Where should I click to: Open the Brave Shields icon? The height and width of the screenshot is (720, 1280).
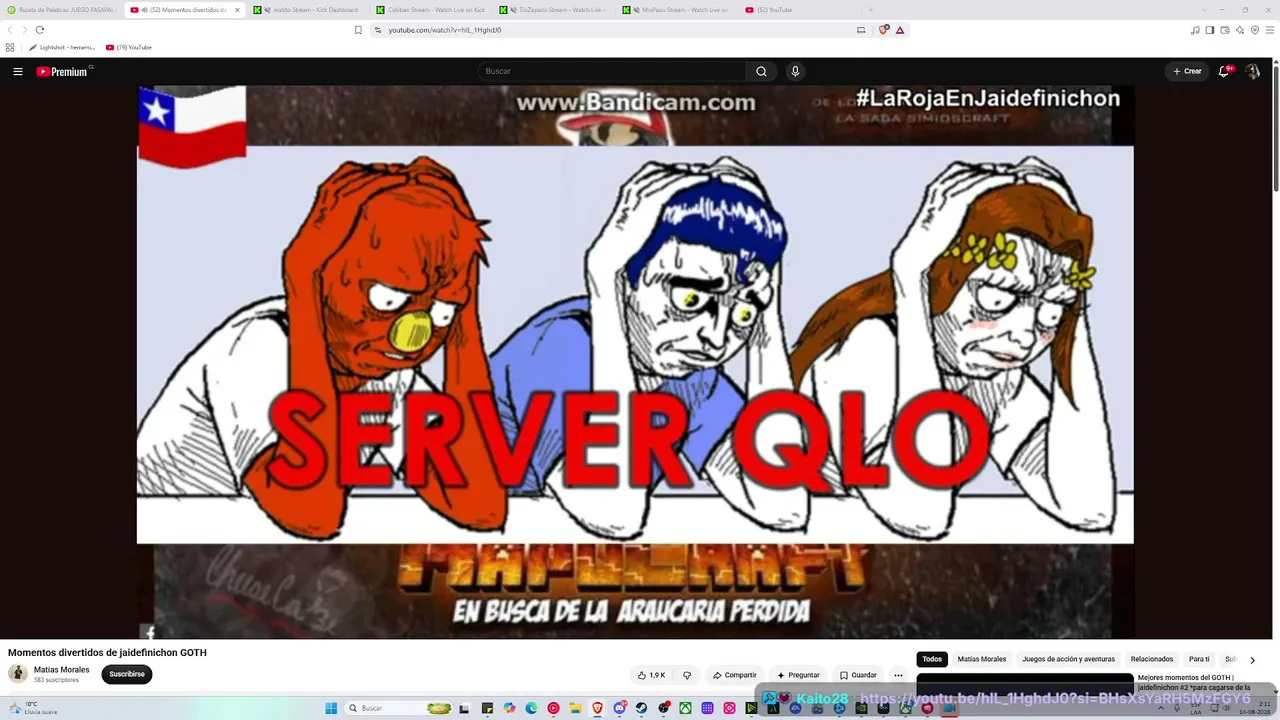pos(884,30)
